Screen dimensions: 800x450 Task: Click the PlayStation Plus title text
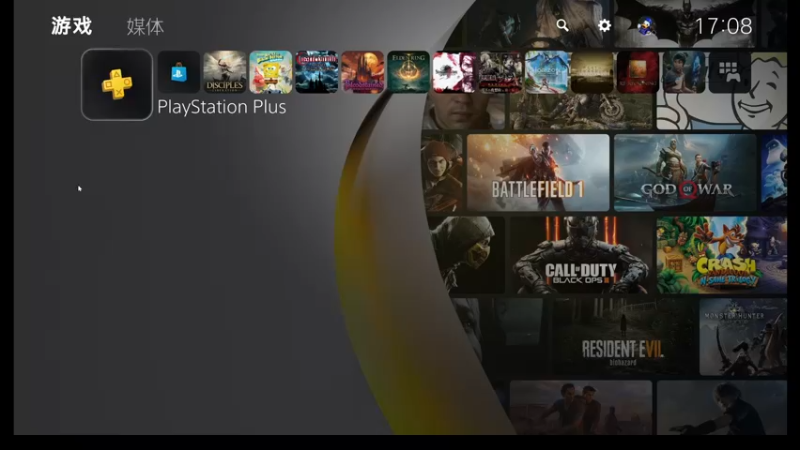click(x=221, y=107)
